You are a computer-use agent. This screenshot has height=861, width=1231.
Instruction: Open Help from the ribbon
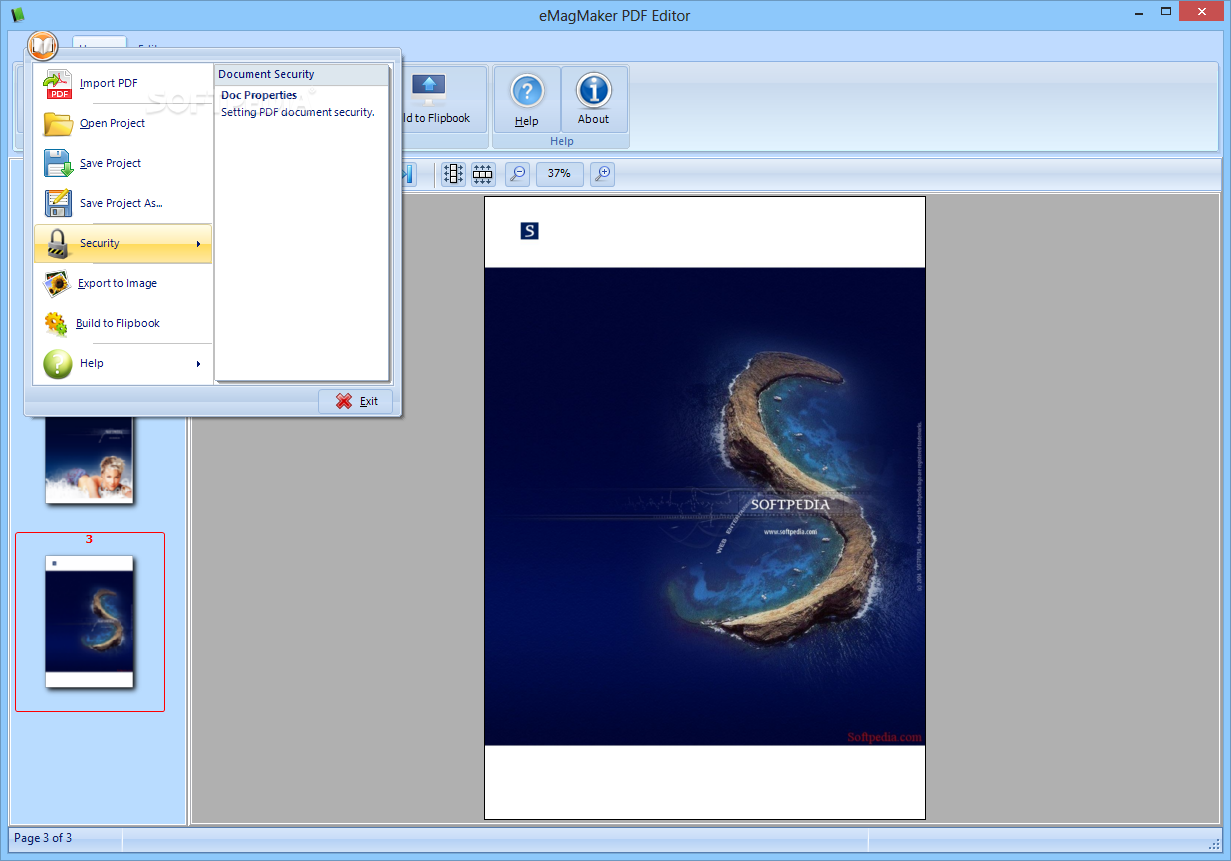click(x=527, y=100)
